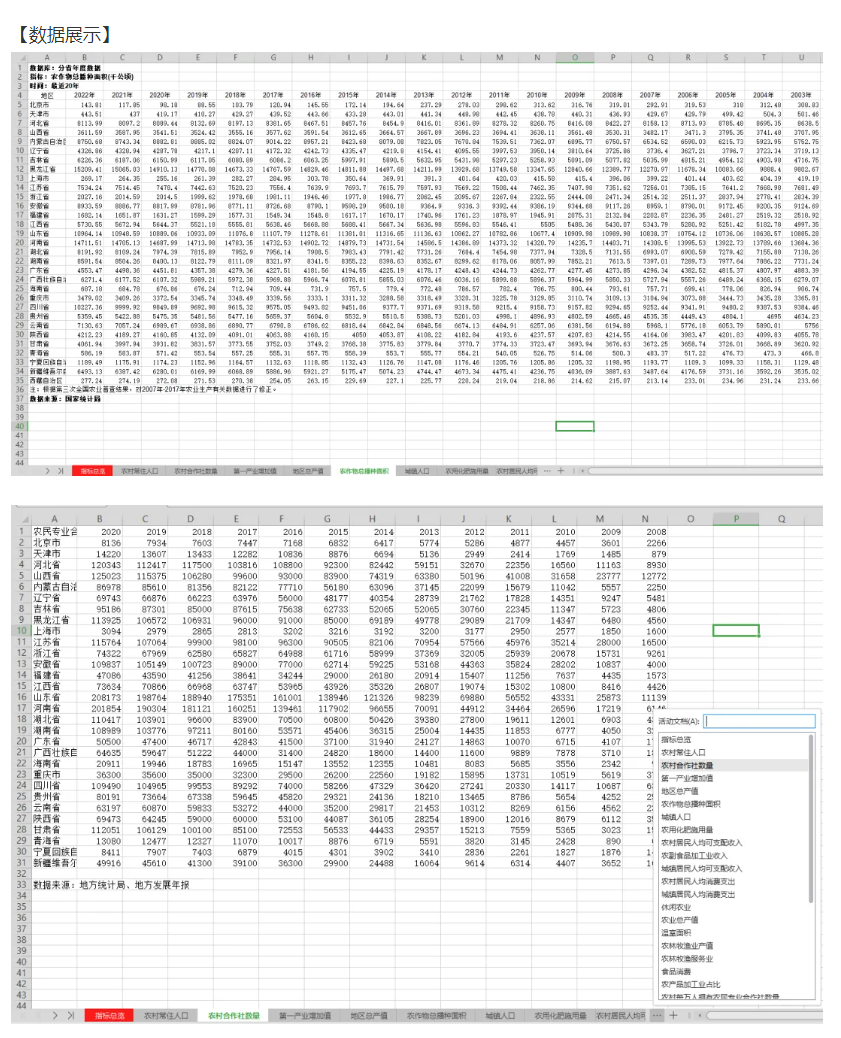Click horizontal scrollbar of lower spreadsheet
Viewport: 841px width, 1038px height.
click(764, 1015)
